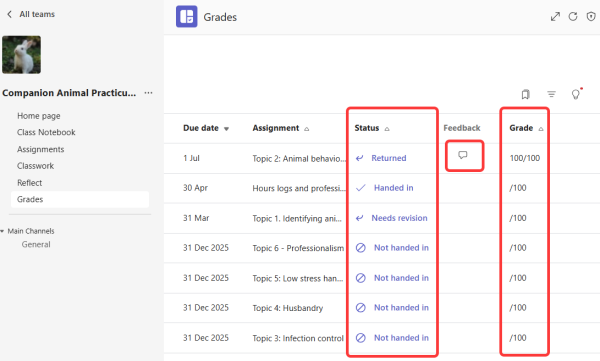Click Not handed in for Topic 6
The width and height of the screenshot is (600, 361).
[x=401, y=248]
